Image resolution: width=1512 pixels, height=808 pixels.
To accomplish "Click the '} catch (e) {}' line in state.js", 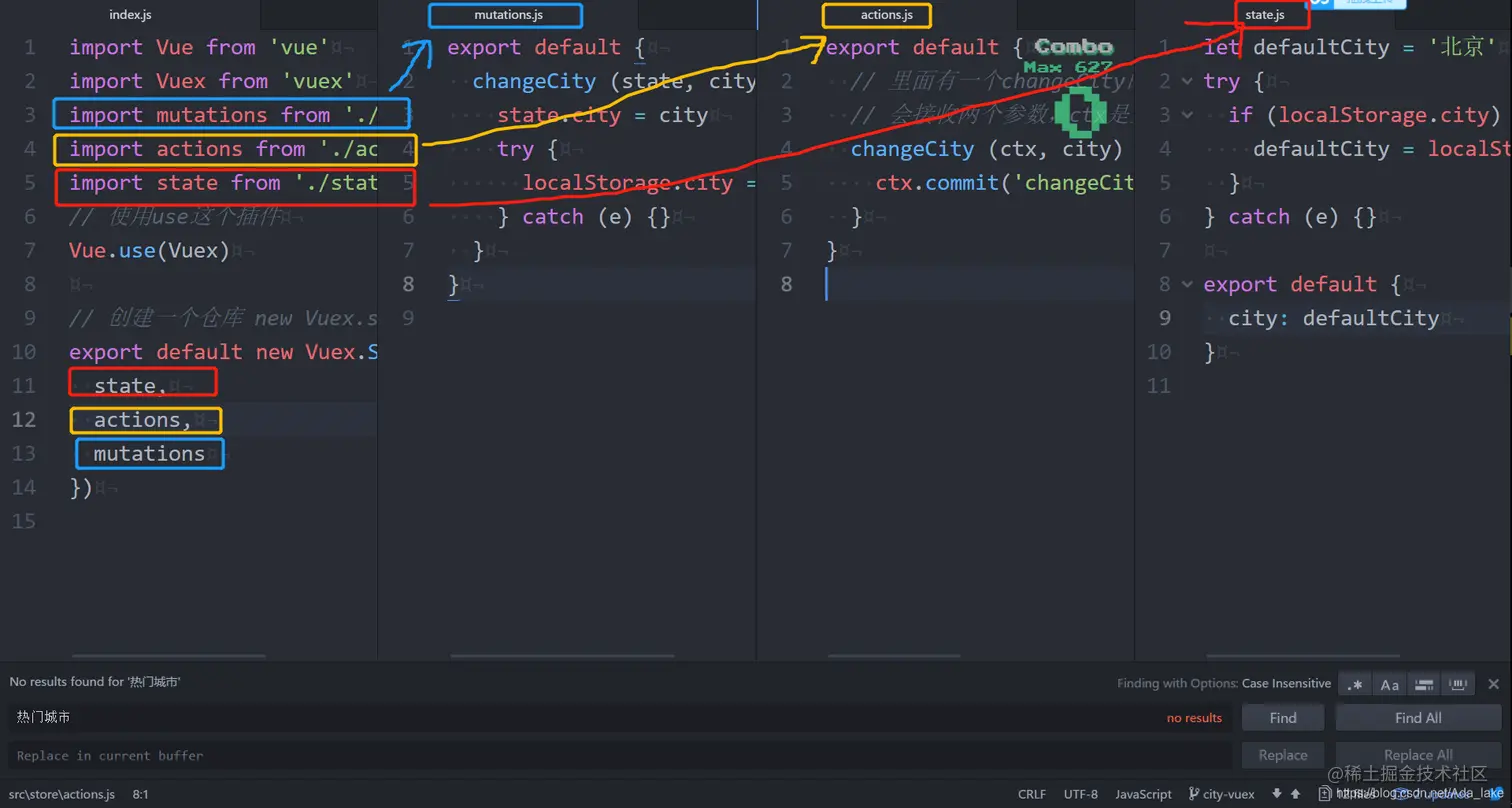I will click(1290, 217).
